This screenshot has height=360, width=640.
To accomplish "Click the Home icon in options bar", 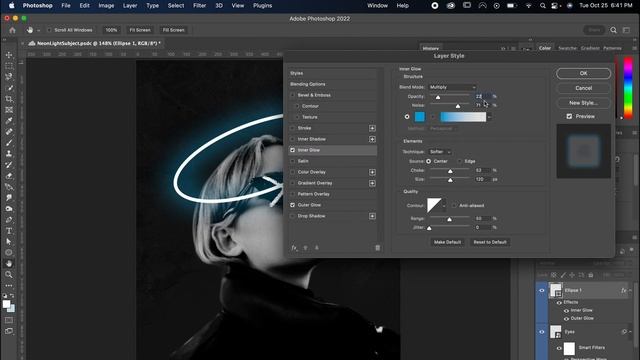I will (x=12, y=30).
